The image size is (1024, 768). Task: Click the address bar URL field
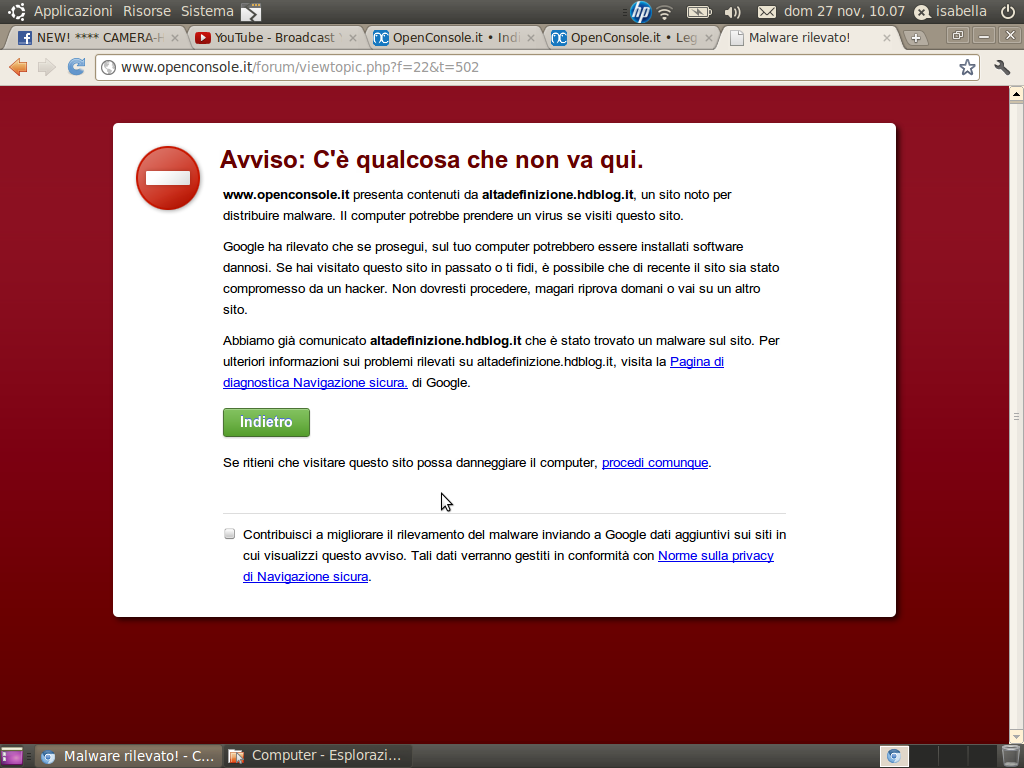tap(536, 67)
